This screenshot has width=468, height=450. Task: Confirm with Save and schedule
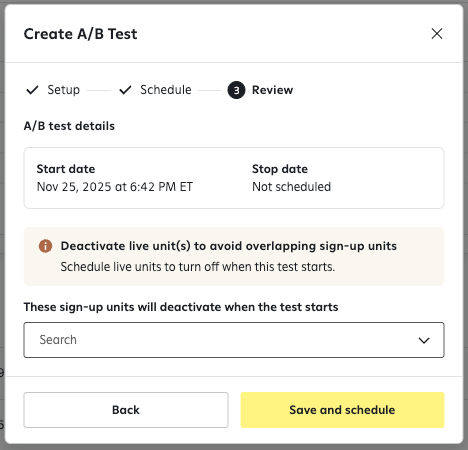pos(342,410)
